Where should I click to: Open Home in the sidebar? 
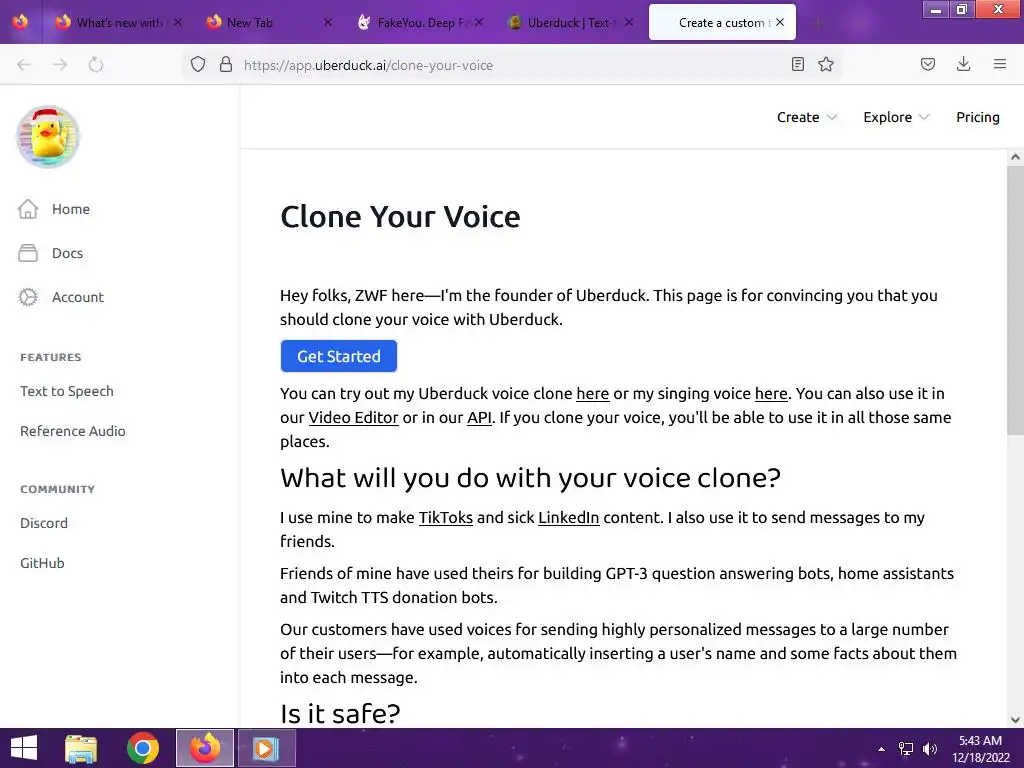[x=54, y=209]
